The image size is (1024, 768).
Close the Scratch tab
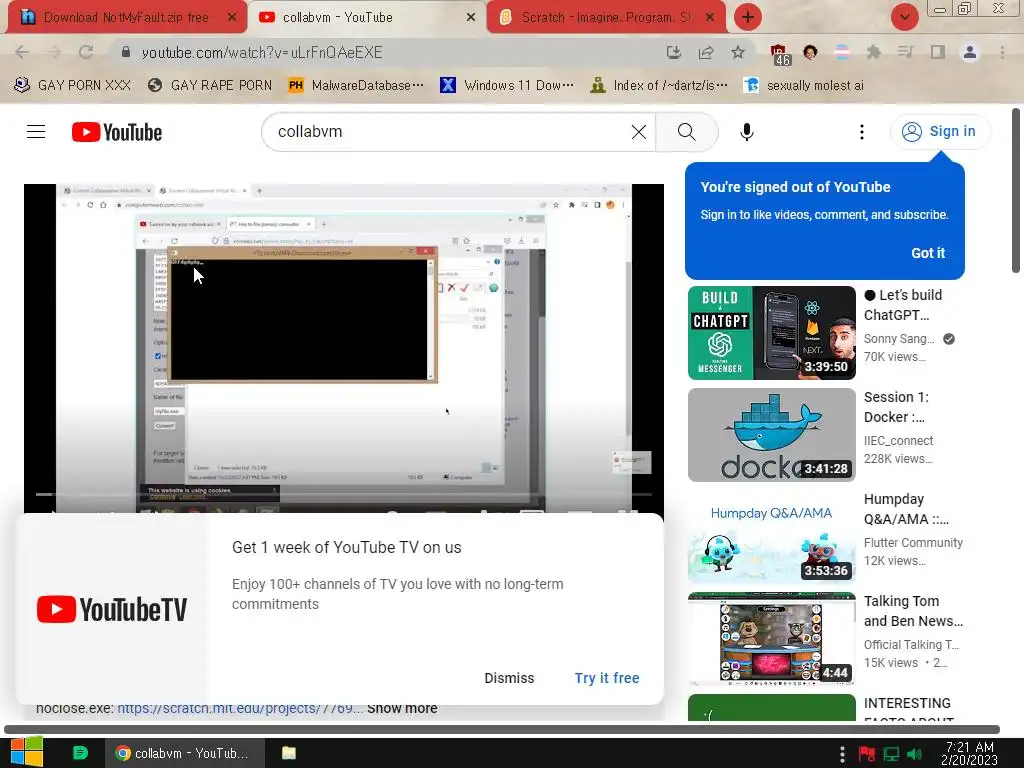click(711, 17)
